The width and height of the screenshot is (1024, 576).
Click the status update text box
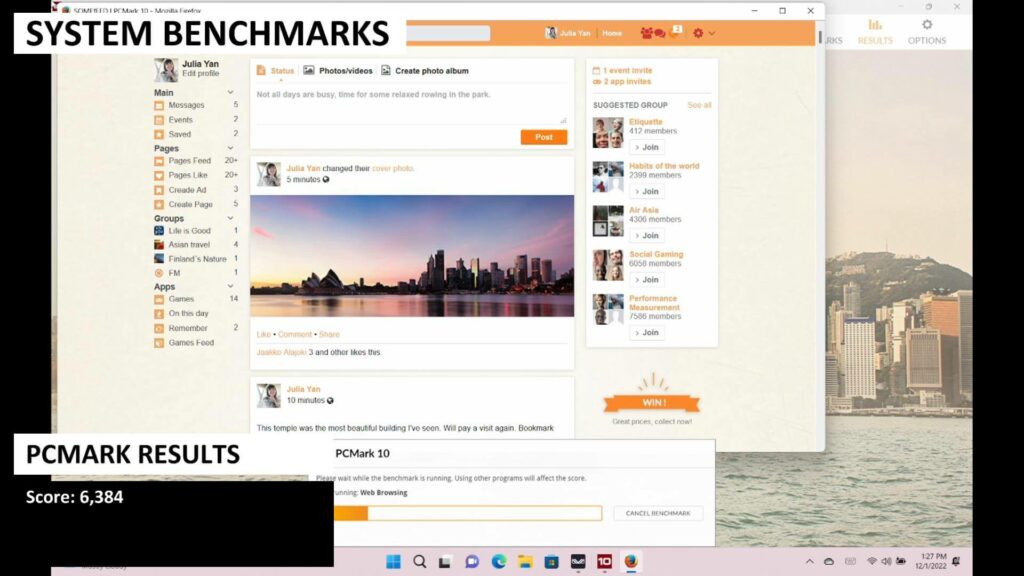pyautogui.click(x=411, y=106)
